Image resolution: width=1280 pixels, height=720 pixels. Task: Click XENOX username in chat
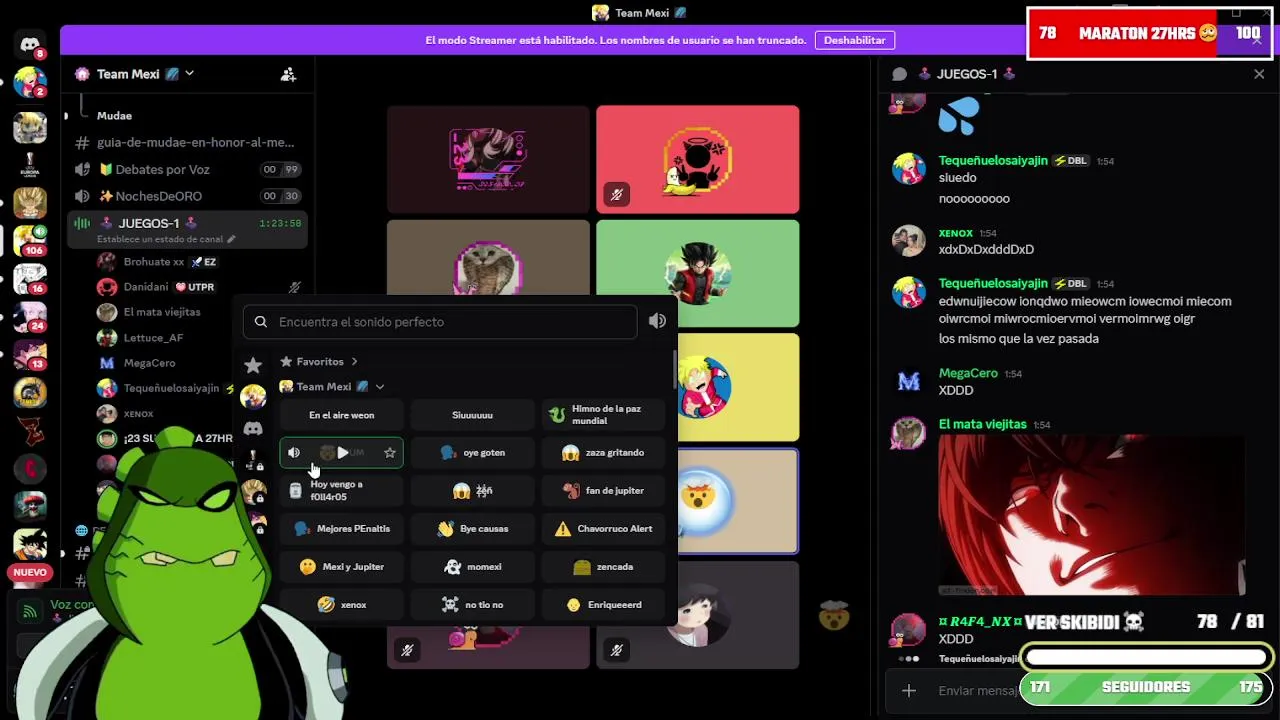(956, 233)
